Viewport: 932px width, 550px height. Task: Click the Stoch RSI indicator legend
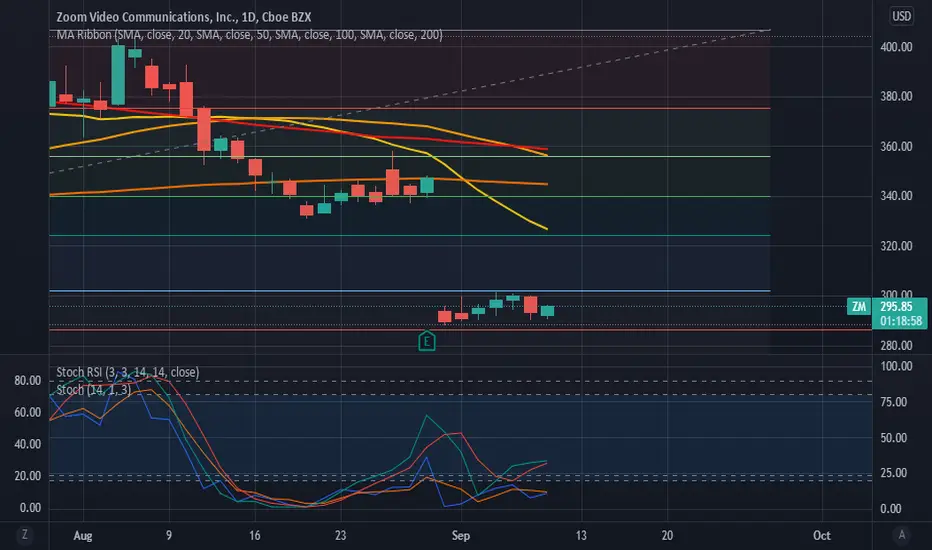[128, 372]
